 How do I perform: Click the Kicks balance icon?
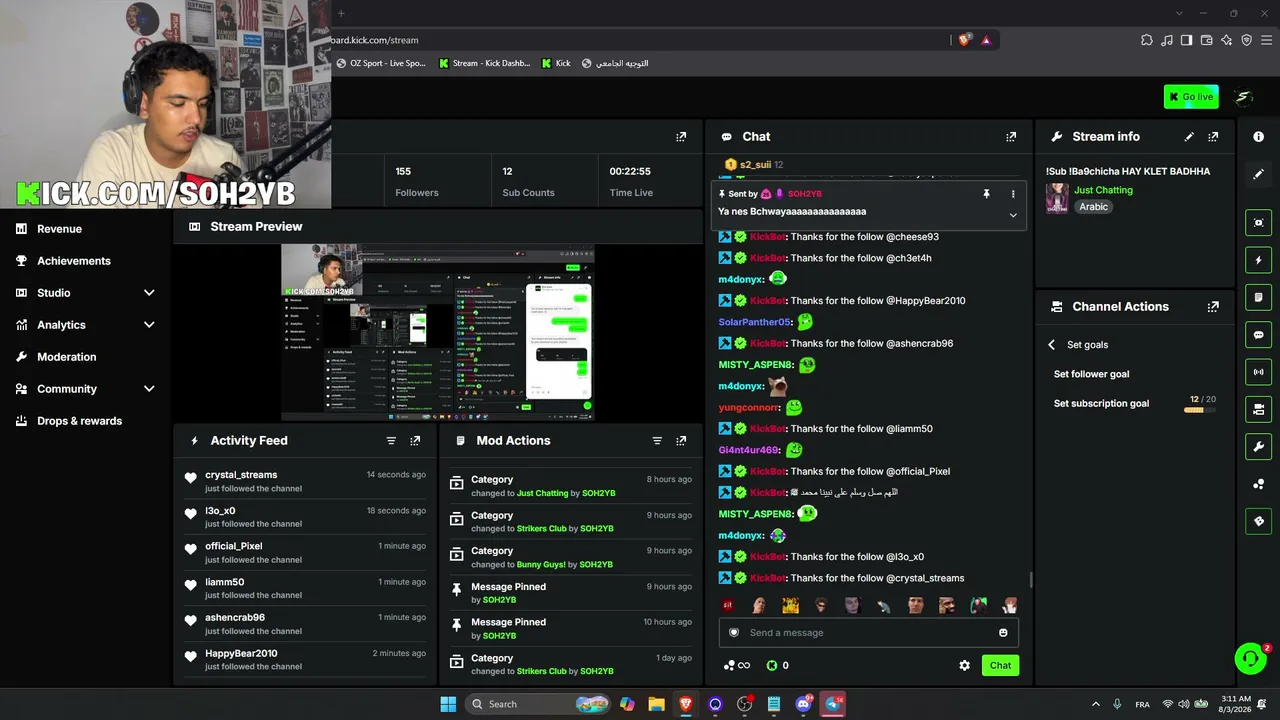click(x=772, y=666)
